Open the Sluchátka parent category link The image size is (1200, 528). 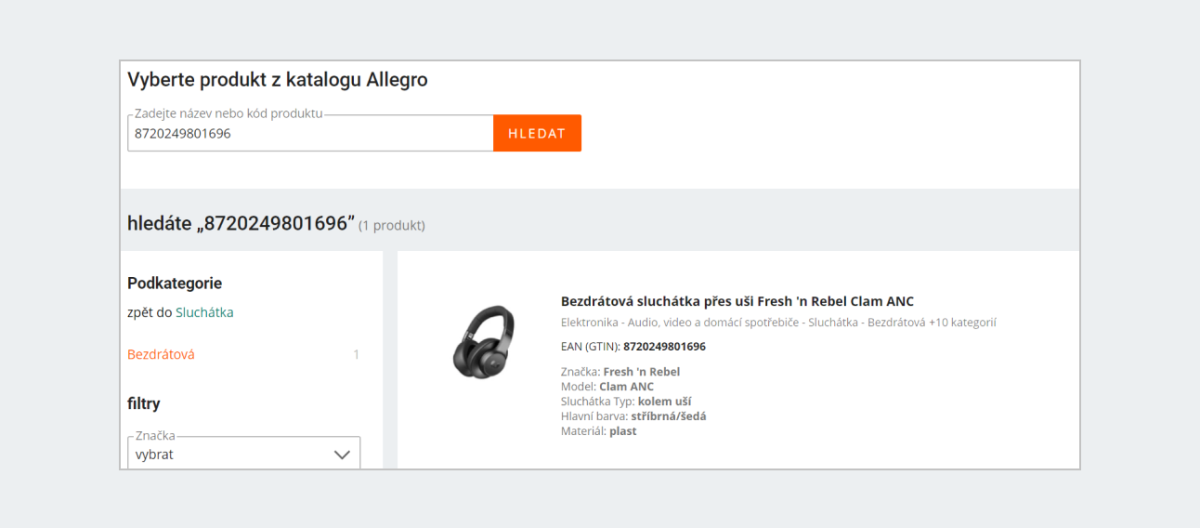(x=204, y=312)
